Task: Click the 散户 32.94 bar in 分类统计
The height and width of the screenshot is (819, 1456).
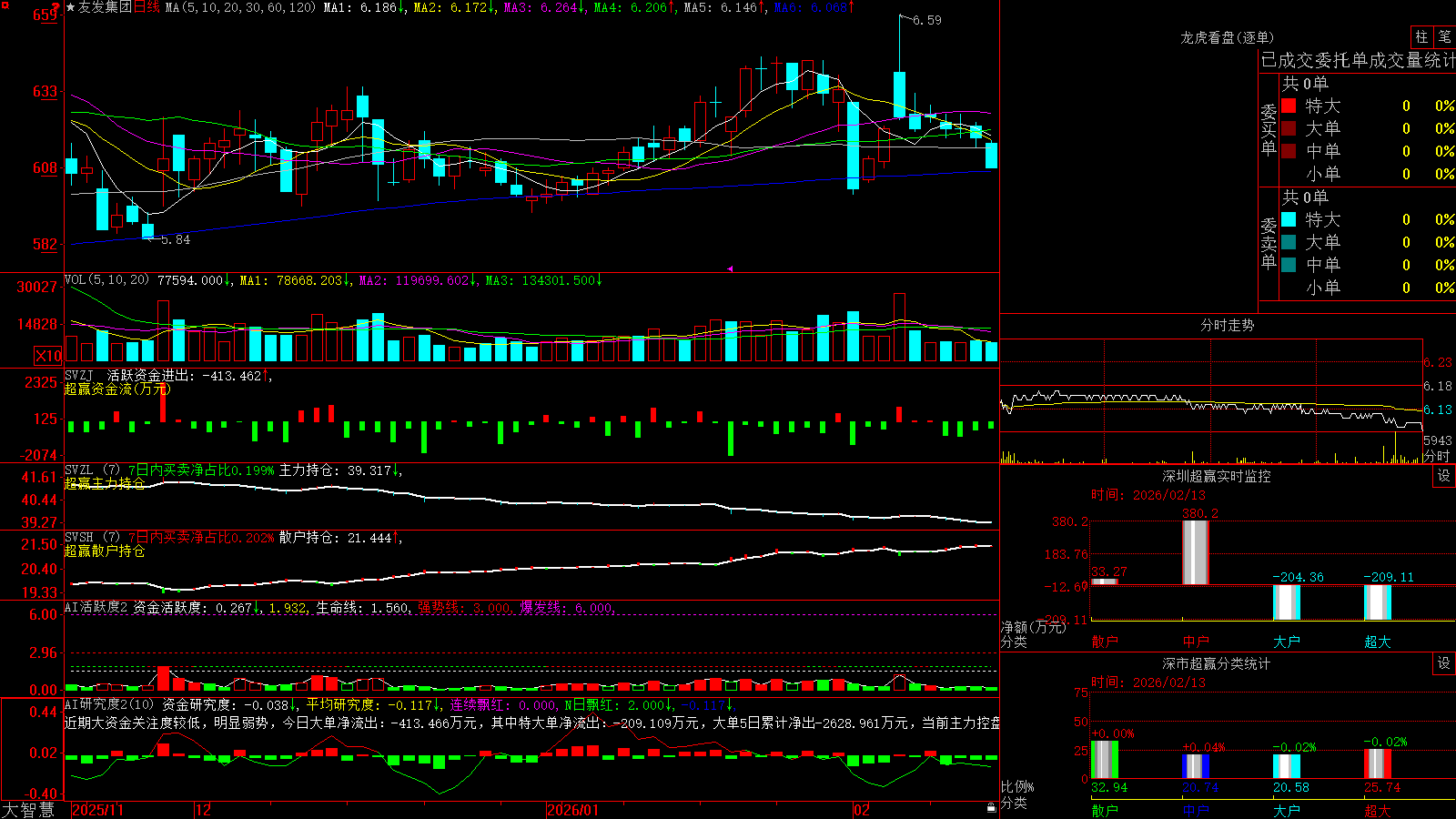Action: [x=1104, y=760]
